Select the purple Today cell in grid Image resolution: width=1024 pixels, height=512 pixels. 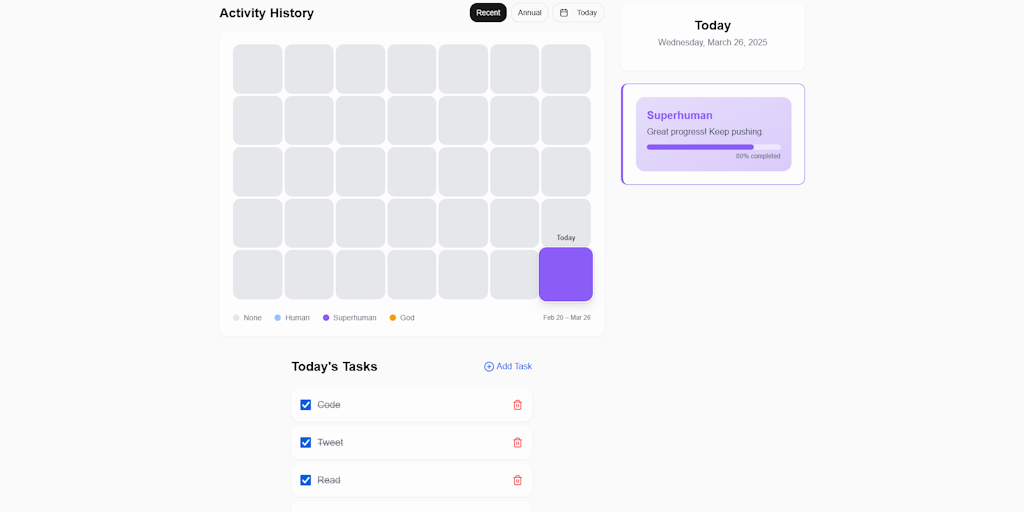point(566,274)
